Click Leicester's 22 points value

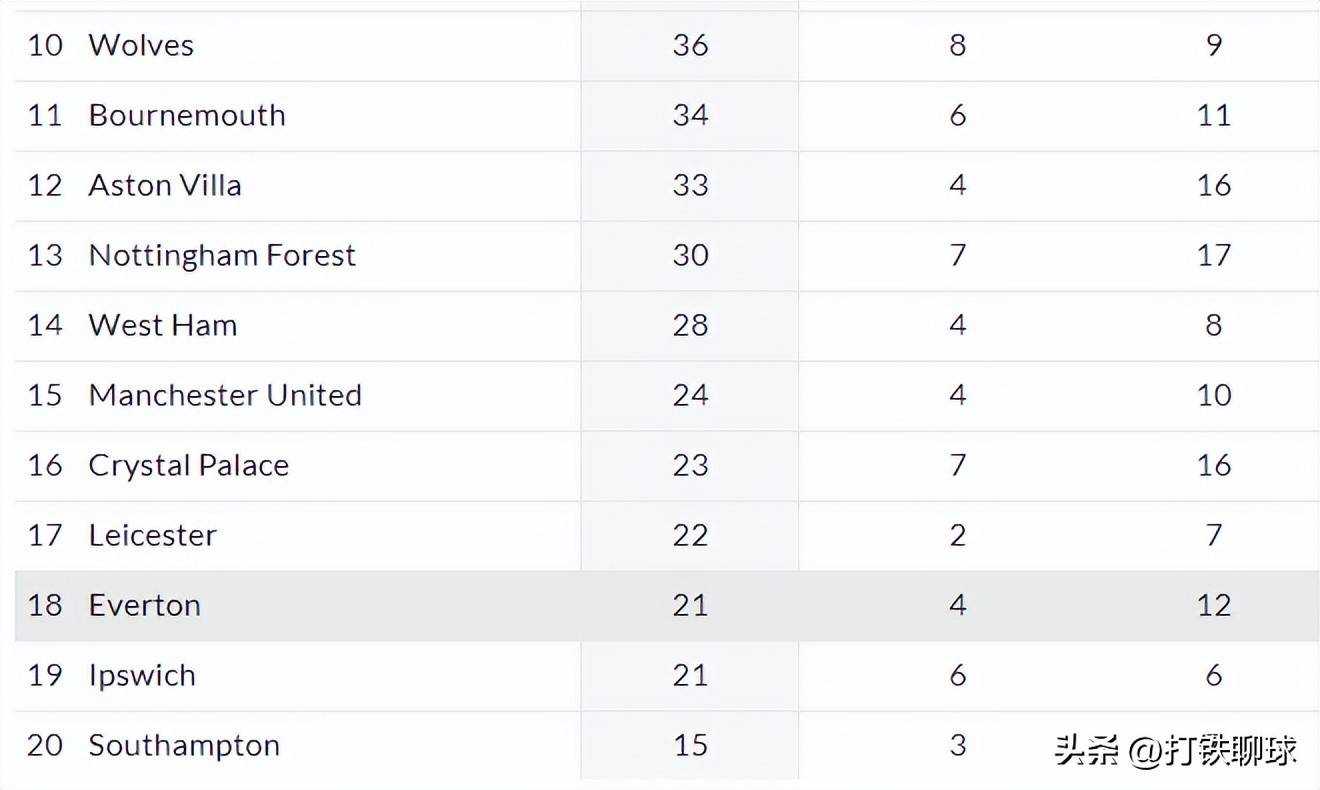pyautogui.click(x=690, y=535)
